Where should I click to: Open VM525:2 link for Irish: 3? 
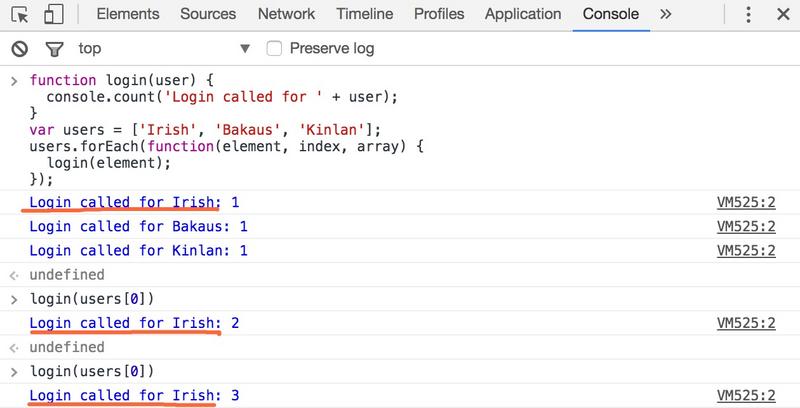click(746, 395)
